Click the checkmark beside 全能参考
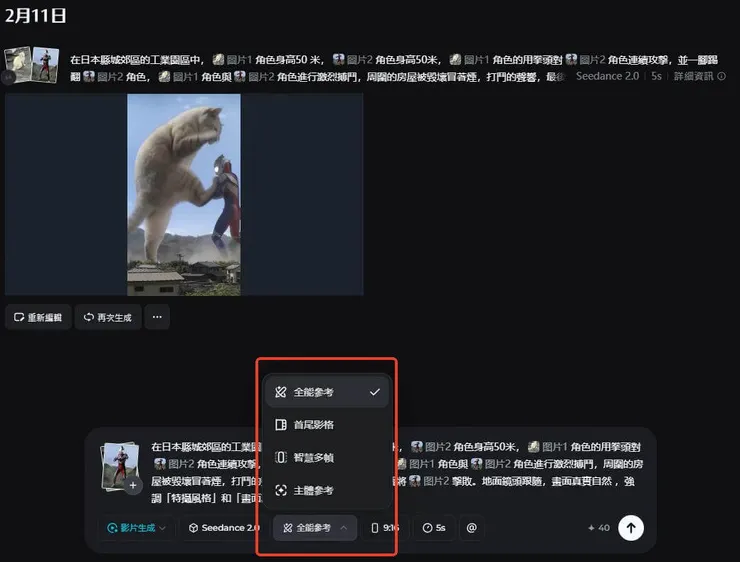740x562 pixels. click(x=375, y=392)
